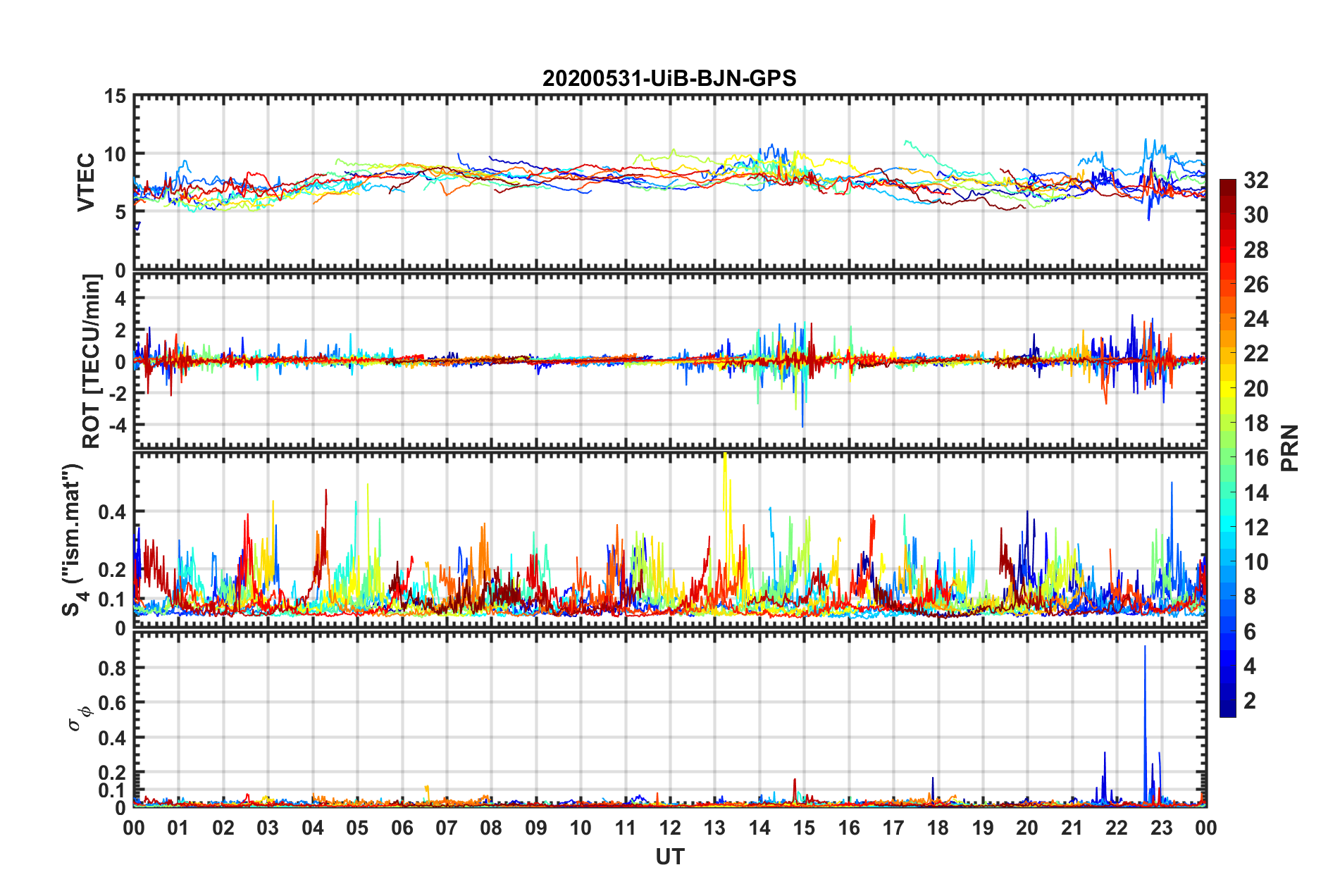The height and width of the screenshot is (896, 1340).
Task: Click inside the S4 scintillation plot panel
Action: coord(670,540)
